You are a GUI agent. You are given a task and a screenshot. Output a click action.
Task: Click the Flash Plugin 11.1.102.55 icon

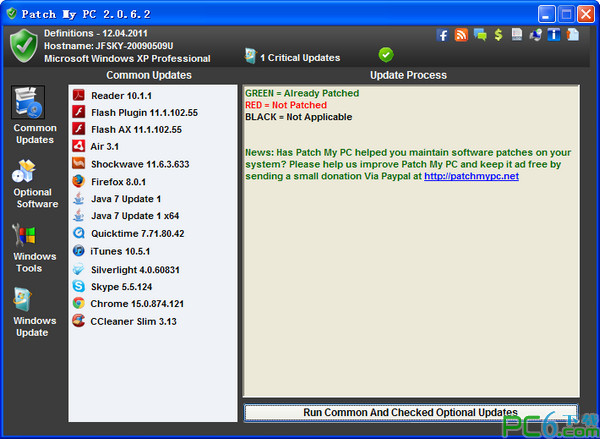click(78, 112)
